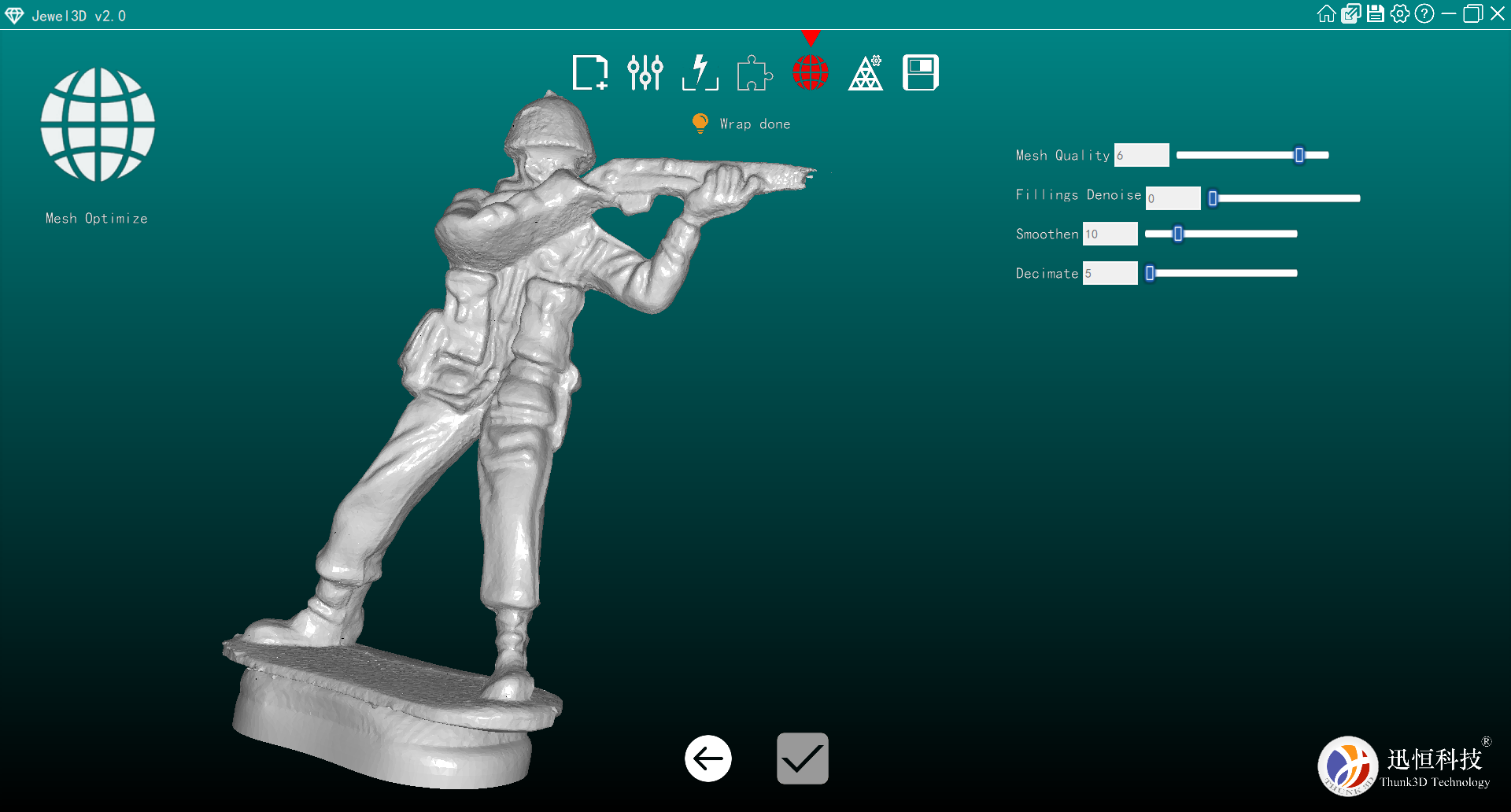This screenshot has height=812, width=1511.
Task: Click the floppy disk export icon in workflow bar
Action: point(920,73)
